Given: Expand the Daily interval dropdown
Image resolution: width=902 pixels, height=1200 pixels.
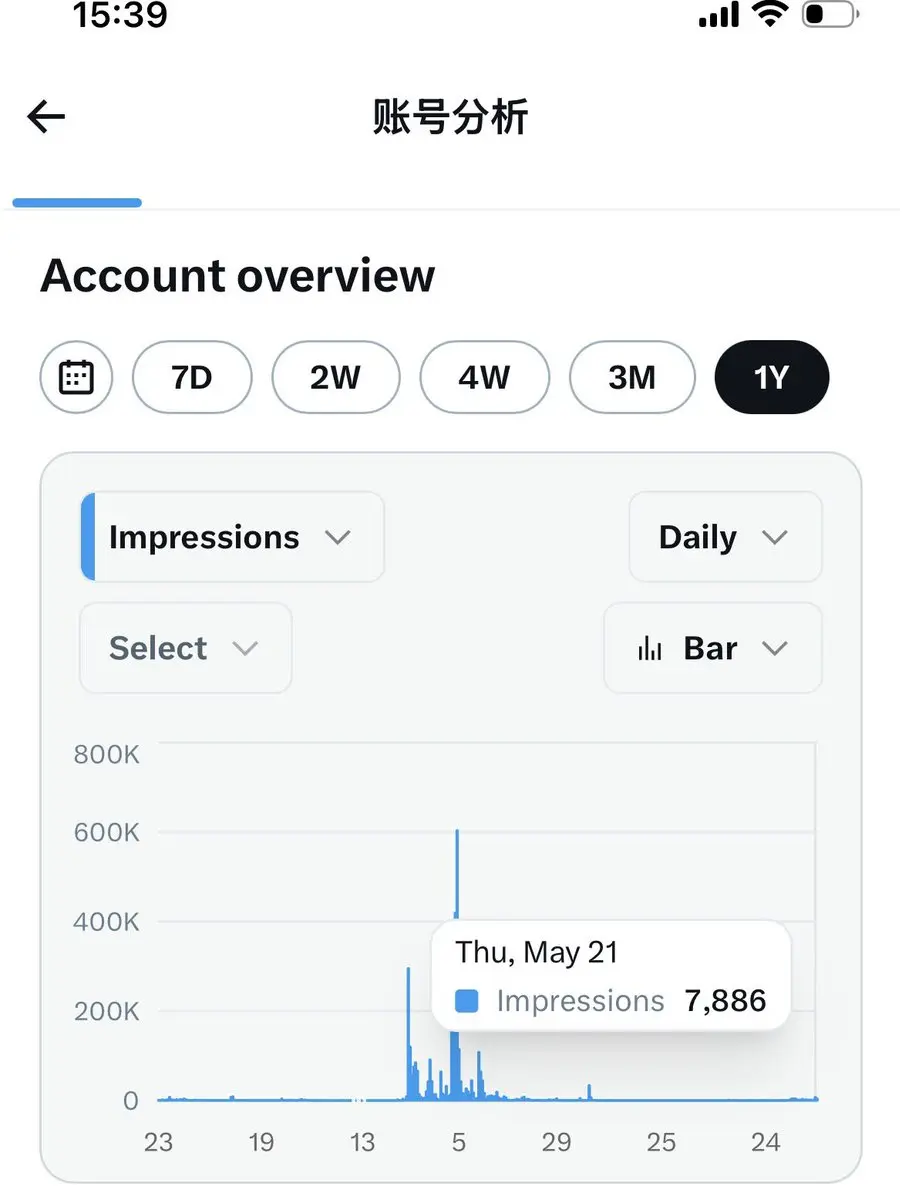Looking at the screenshot, I should pos(726,537).
